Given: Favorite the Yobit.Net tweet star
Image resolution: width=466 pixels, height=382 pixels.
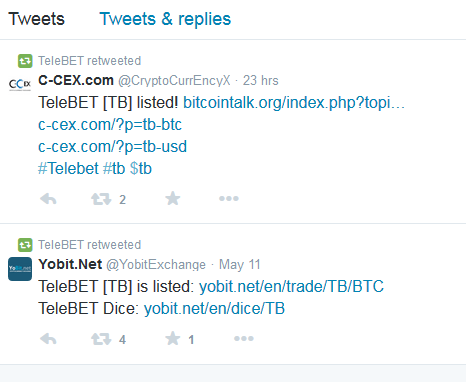Looking at the screenshot, I should [173, 339].
